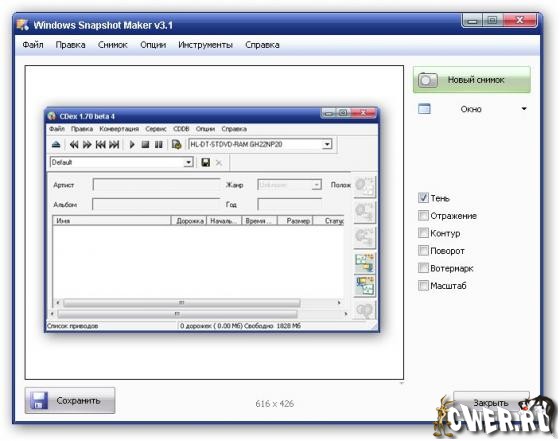Click the Сохранить save button
Viewport: 560px width, 441px height.
coord(70,401)
